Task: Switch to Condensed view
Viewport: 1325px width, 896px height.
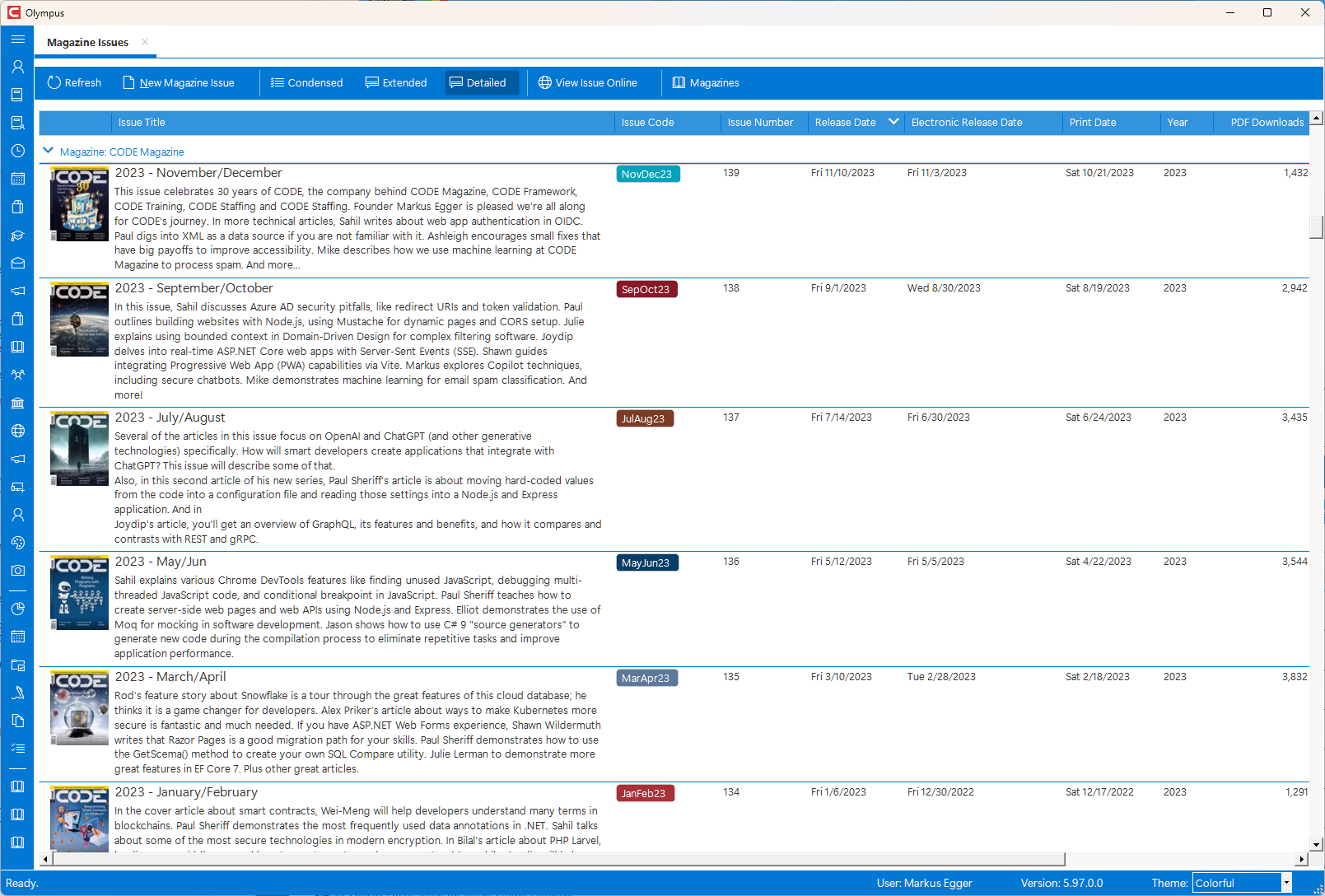Action: tap(306, 82)
